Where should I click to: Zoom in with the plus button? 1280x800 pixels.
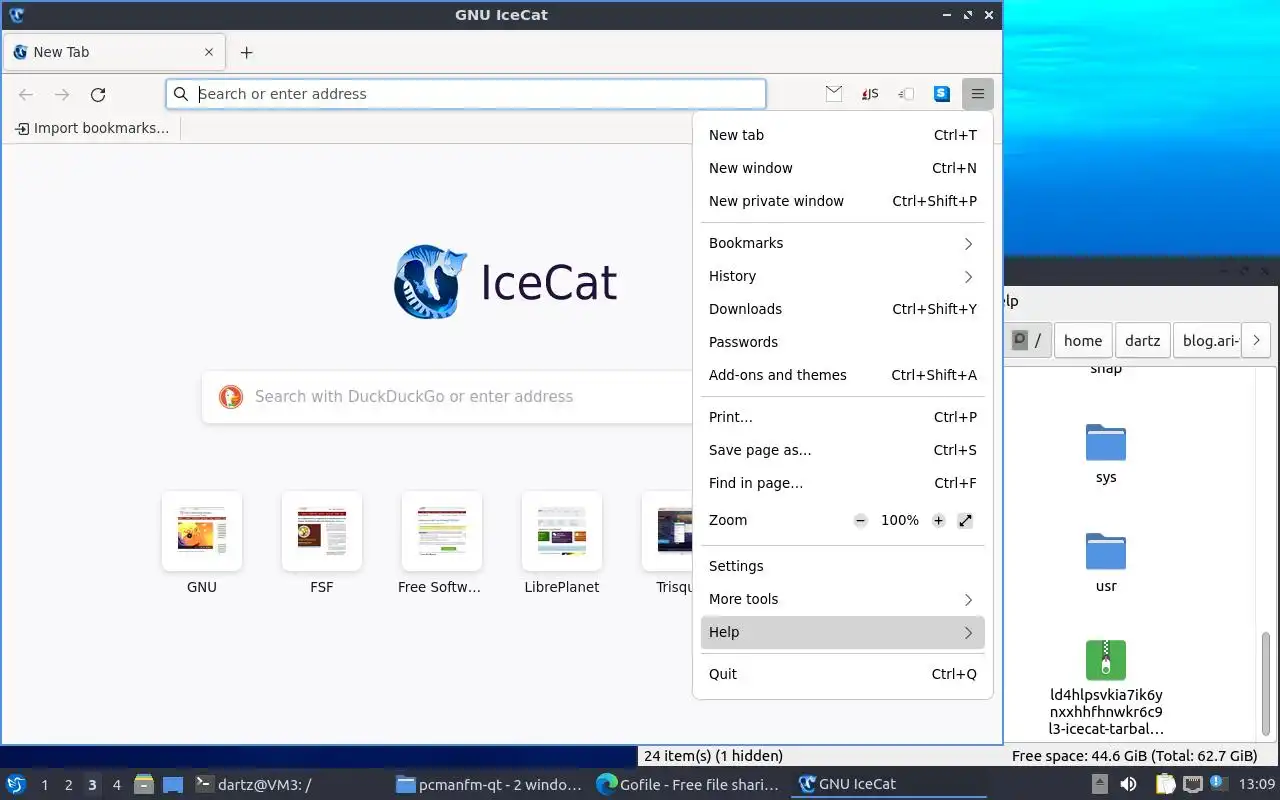pyautogui.click(x=938, y=520)
